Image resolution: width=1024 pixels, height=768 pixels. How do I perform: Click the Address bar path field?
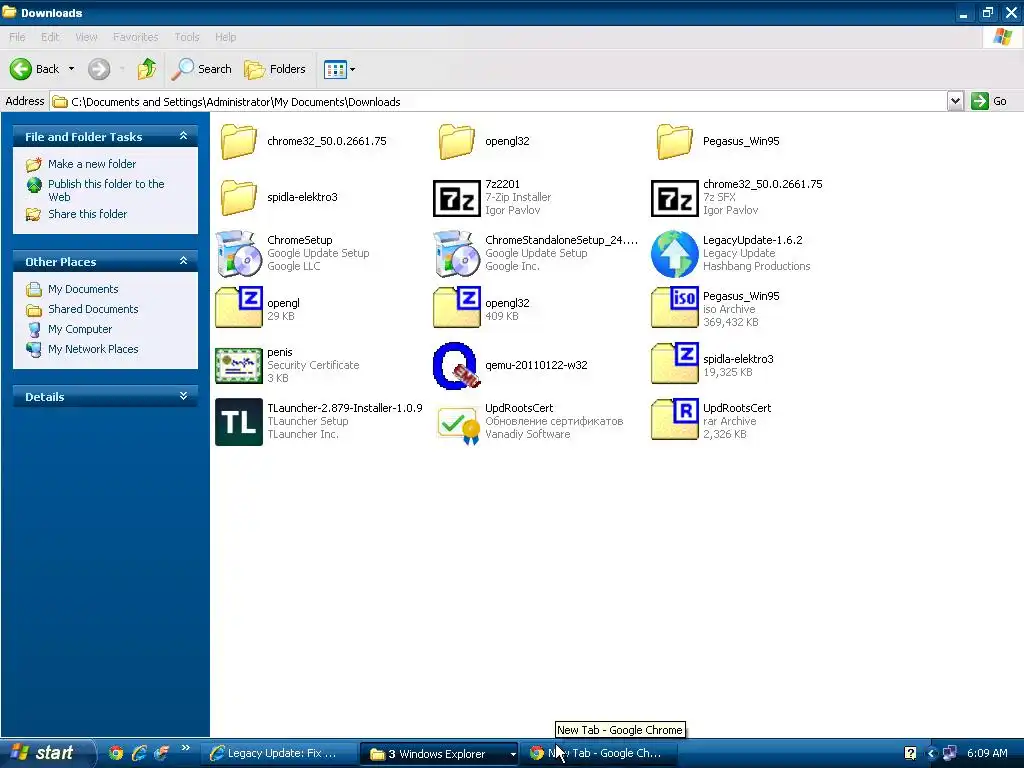498,102
